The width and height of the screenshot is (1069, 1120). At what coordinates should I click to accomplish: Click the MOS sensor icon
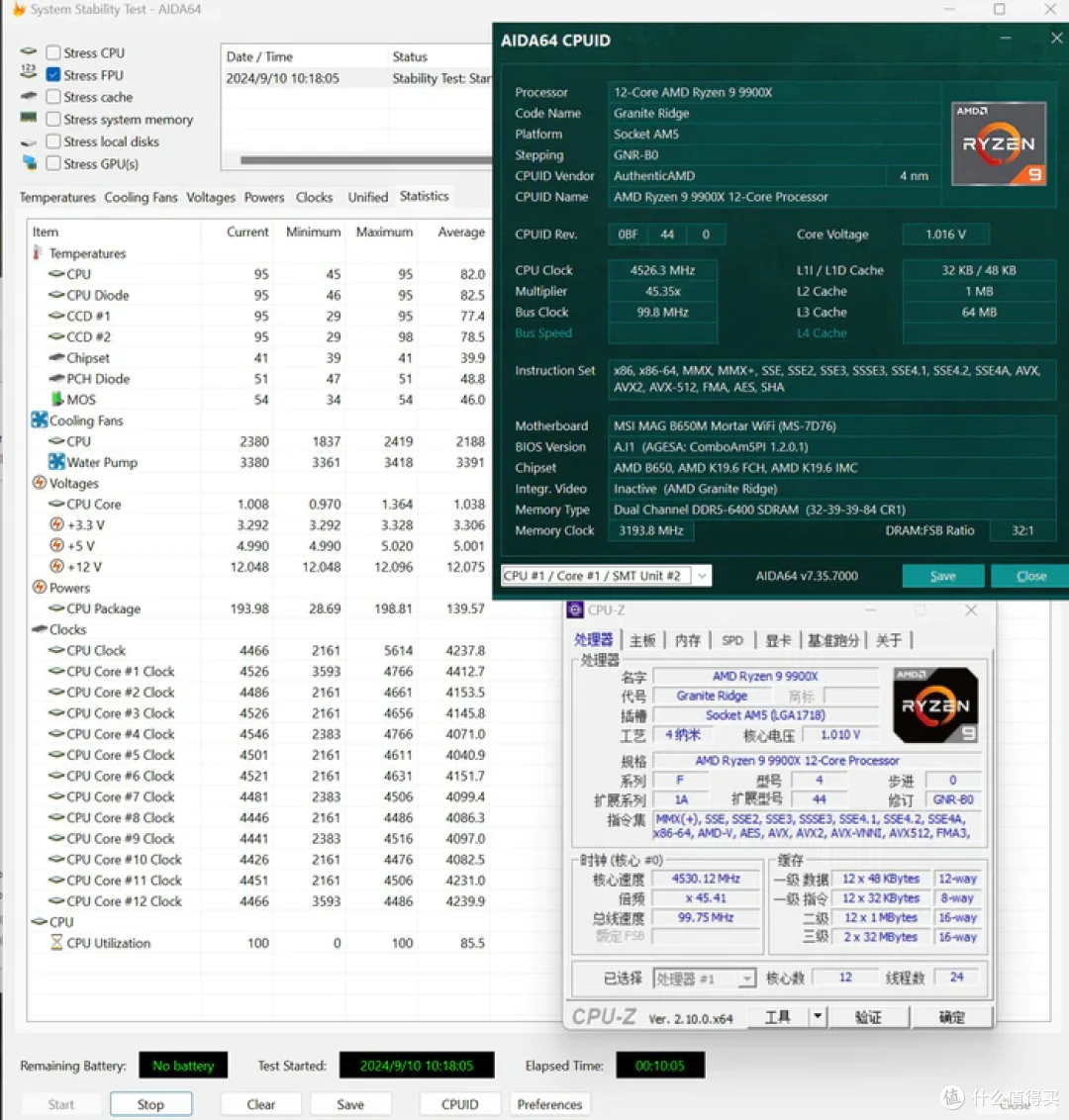[x=57, y=399]
